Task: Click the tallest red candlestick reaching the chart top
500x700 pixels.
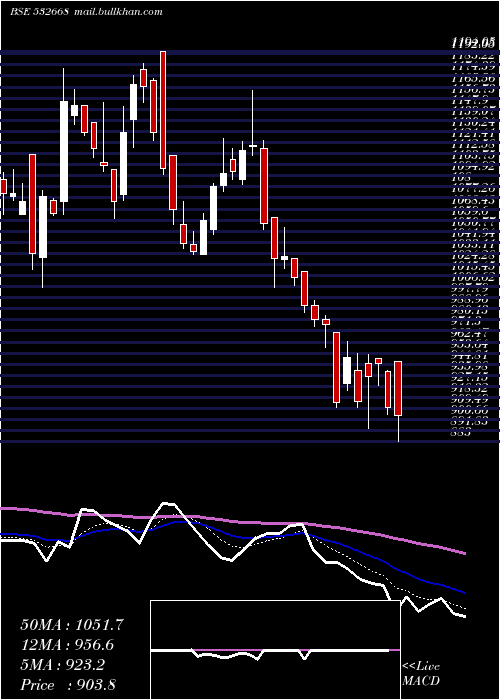Action: click(x=163, y=110)
